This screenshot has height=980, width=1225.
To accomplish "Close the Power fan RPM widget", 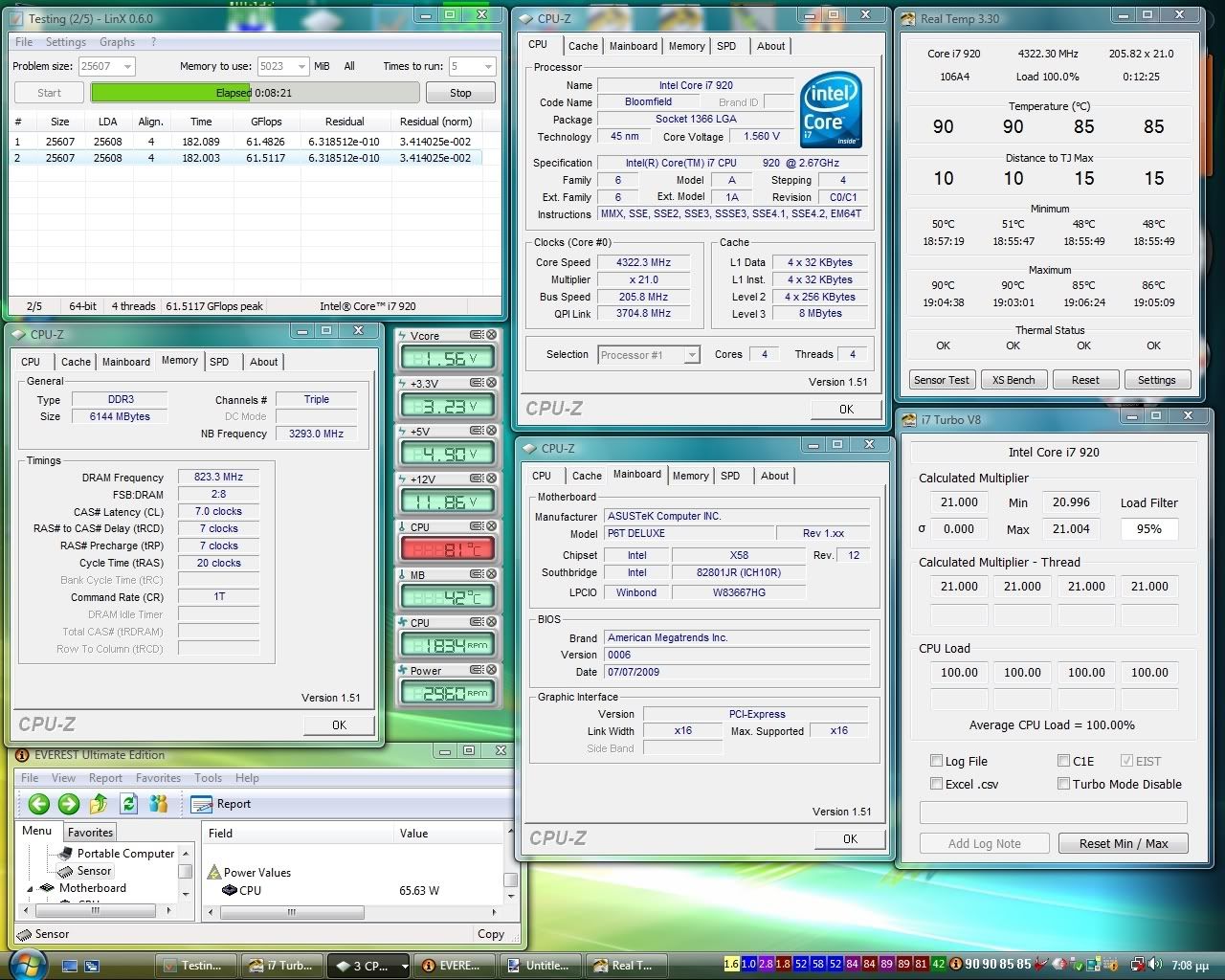I will 492,670.
